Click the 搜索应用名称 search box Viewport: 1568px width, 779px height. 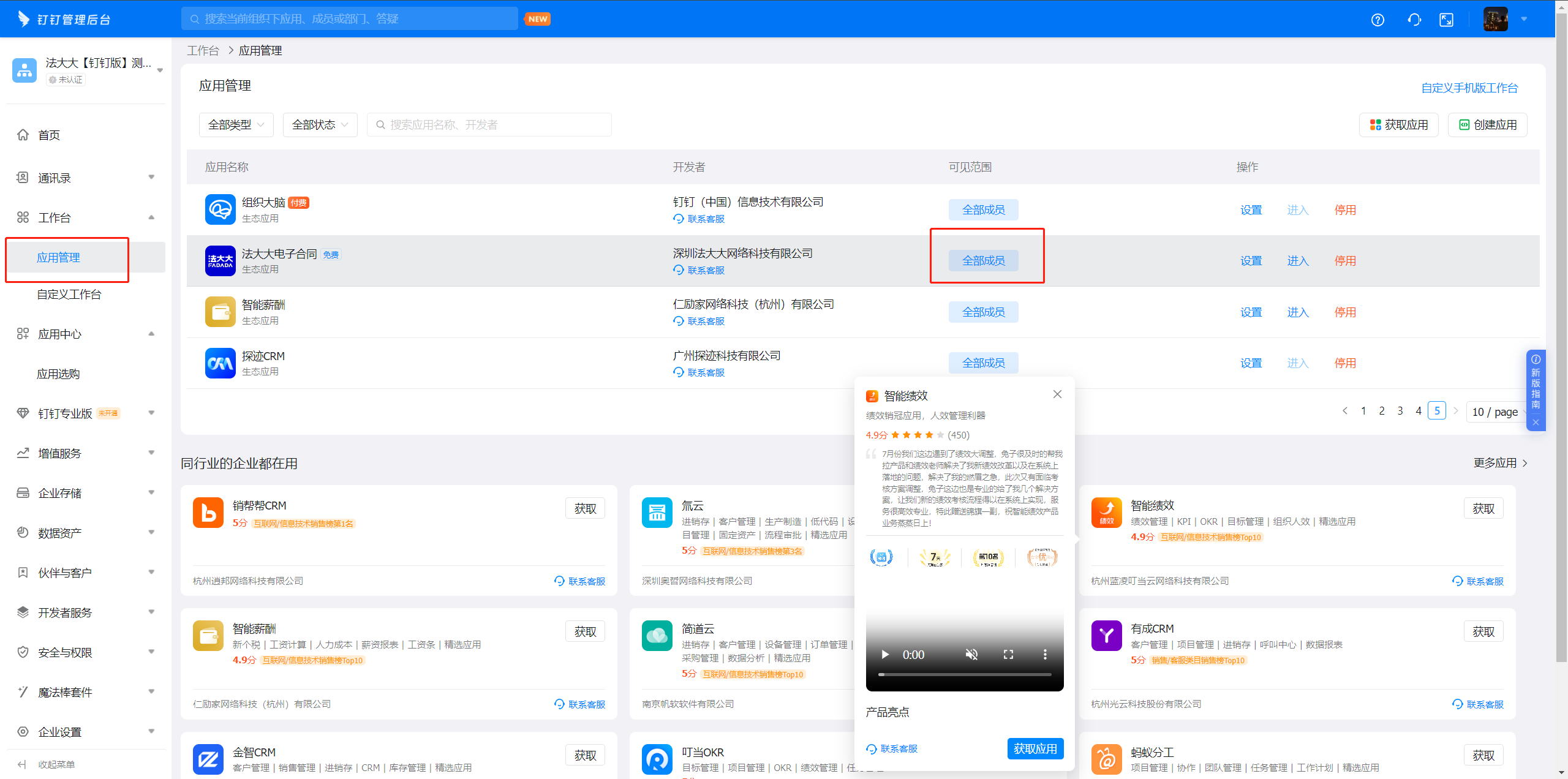coord(489,125)
